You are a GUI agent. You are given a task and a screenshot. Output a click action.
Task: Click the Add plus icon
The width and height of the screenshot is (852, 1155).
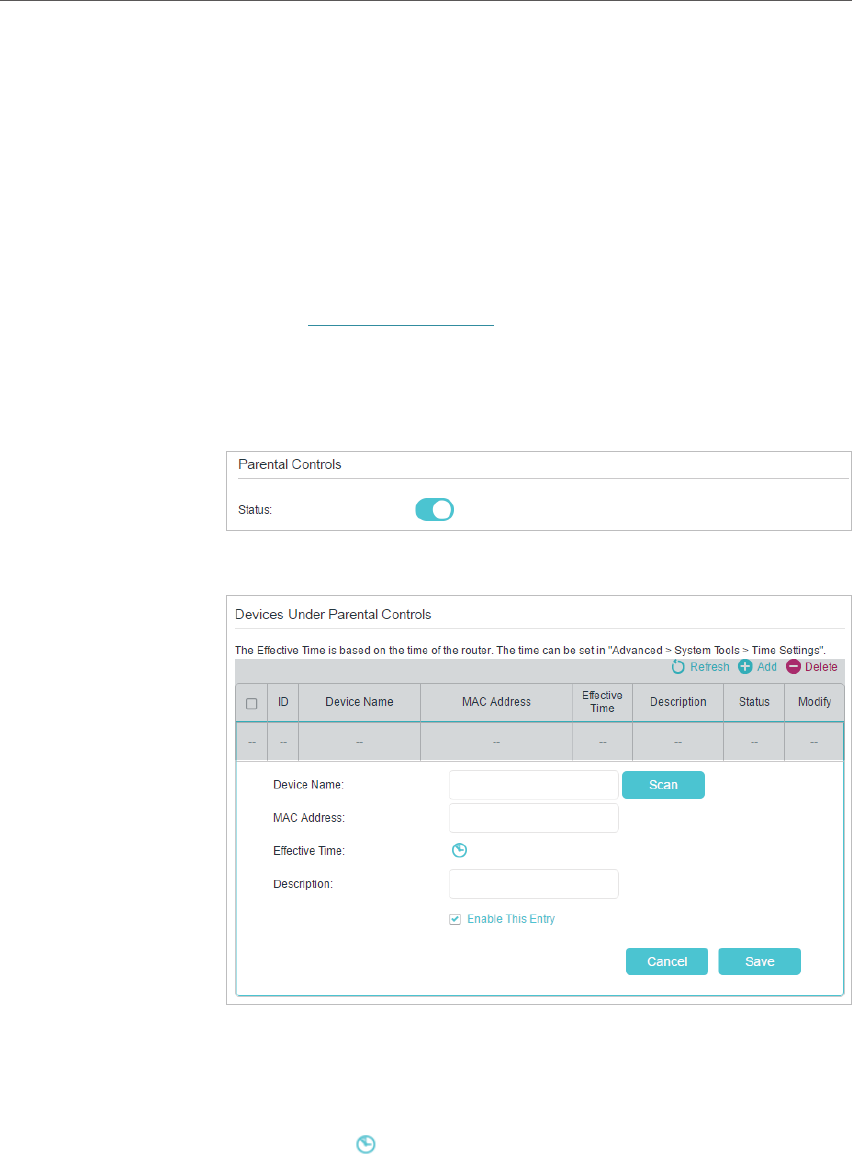pos(745,667)
